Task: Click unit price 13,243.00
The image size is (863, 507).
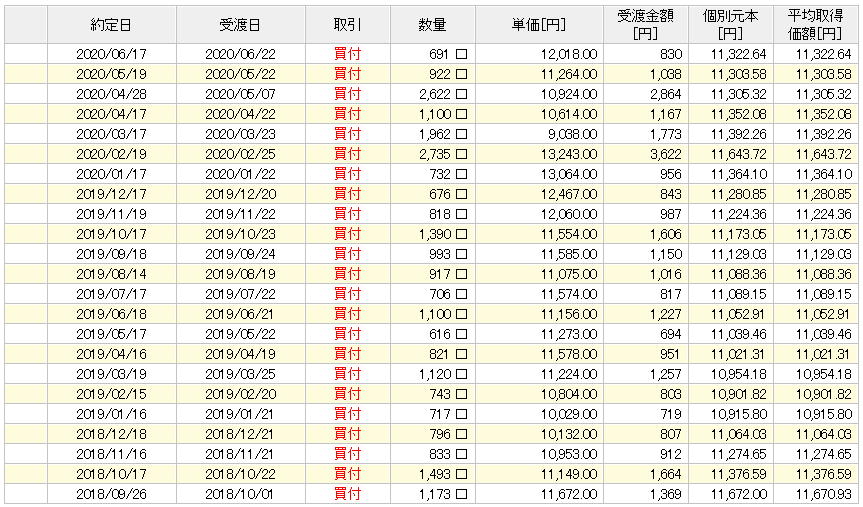Action: [x=569, y=154]
